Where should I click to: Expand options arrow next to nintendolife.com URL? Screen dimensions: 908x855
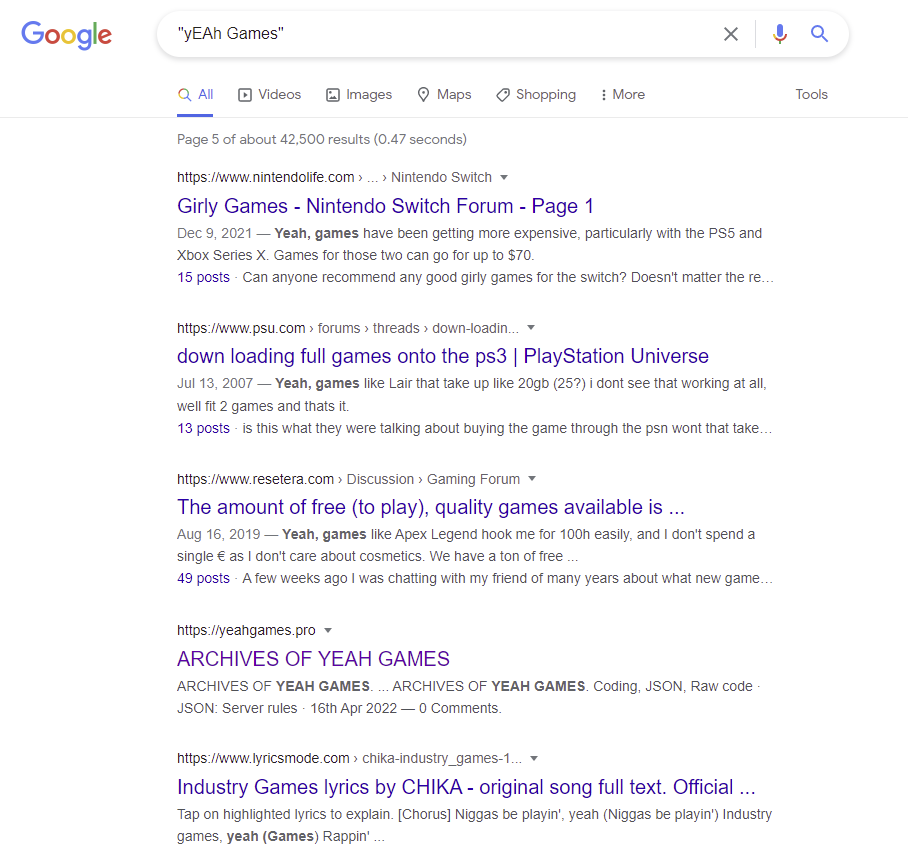[504, 178]
